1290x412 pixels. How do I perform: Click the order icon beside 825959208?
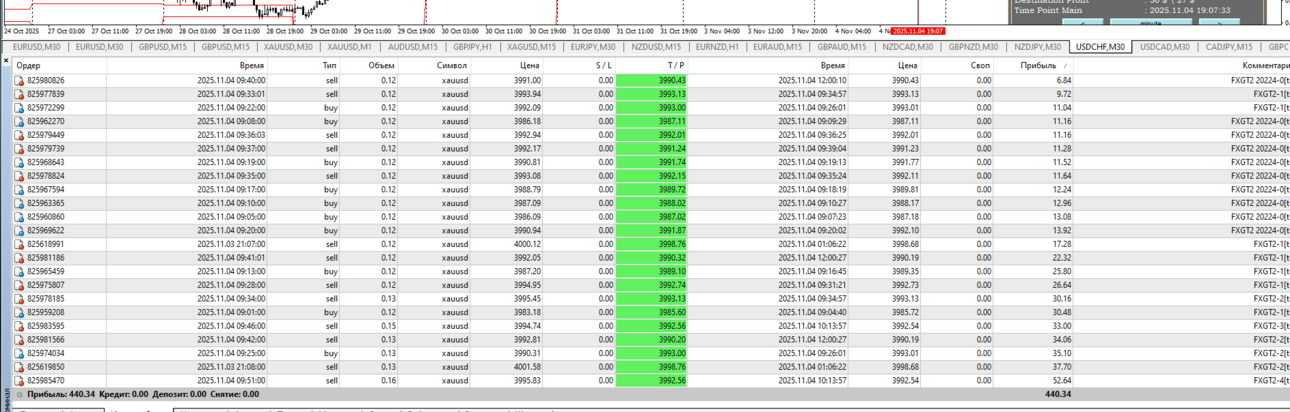point(19,312)
